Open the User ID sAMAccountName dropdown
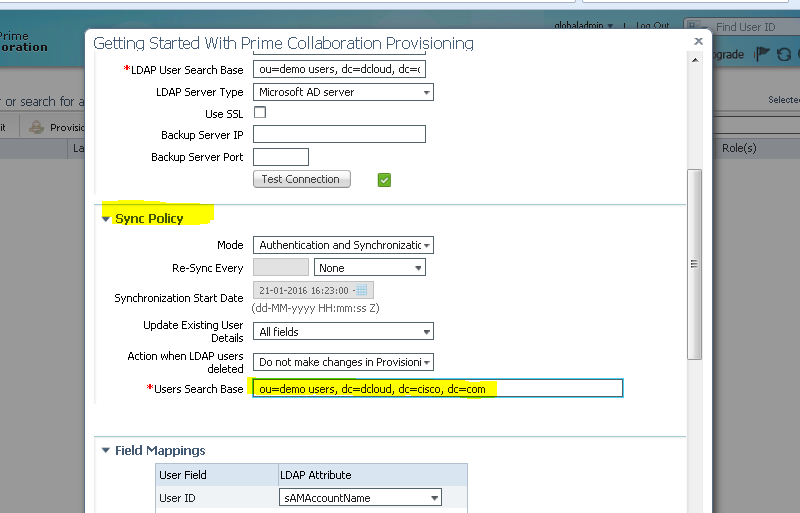Screen dimensions: 800x513 click(x=360, y=498)
